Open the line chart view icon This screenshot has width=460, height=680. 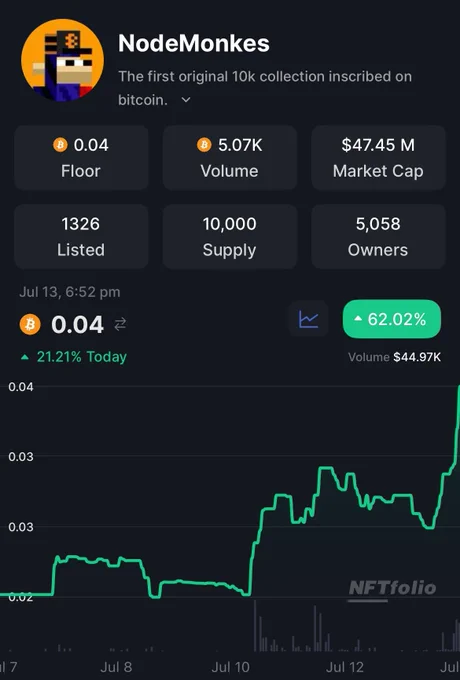pos(309,319)
